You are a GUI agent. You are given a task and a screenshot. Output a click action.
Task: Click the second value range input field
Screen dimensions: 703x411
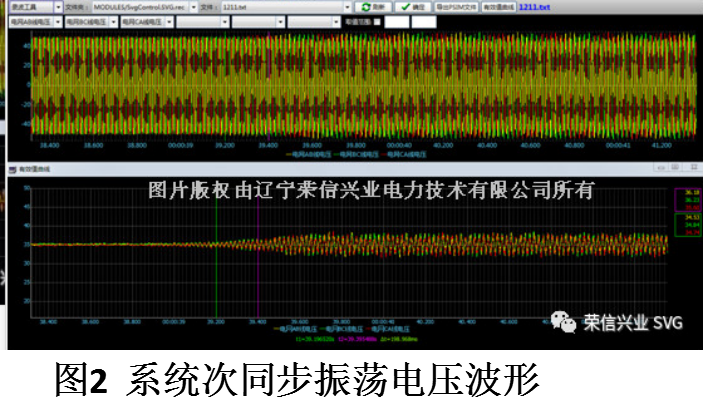click(x=421, y=20)
